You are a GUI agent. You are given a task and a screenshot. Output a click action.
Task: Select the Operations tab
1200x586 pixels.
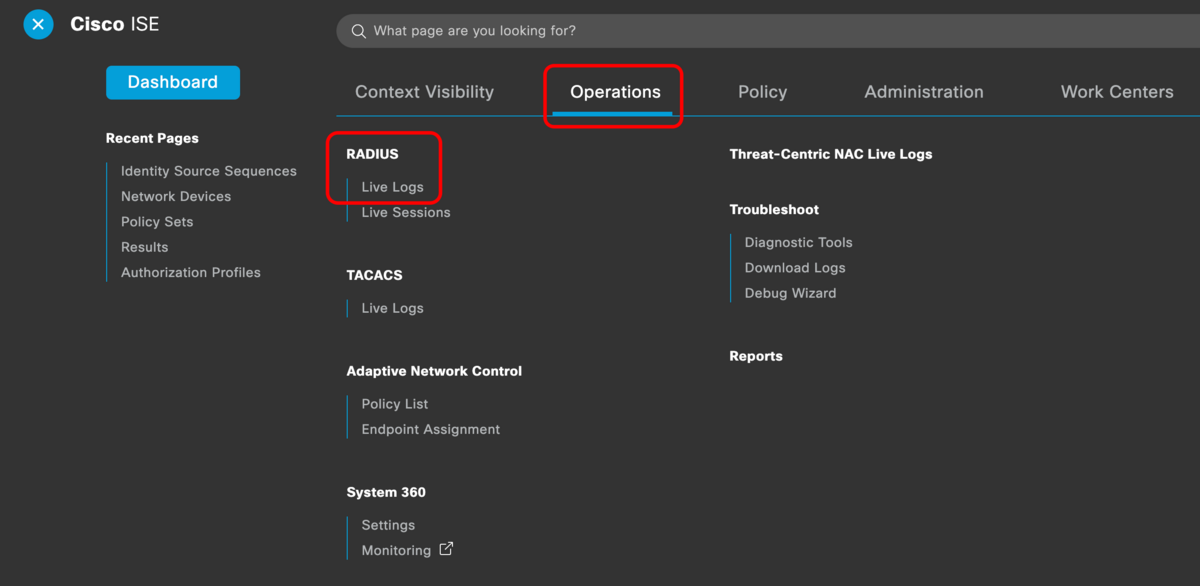click(x=615, y=92)
